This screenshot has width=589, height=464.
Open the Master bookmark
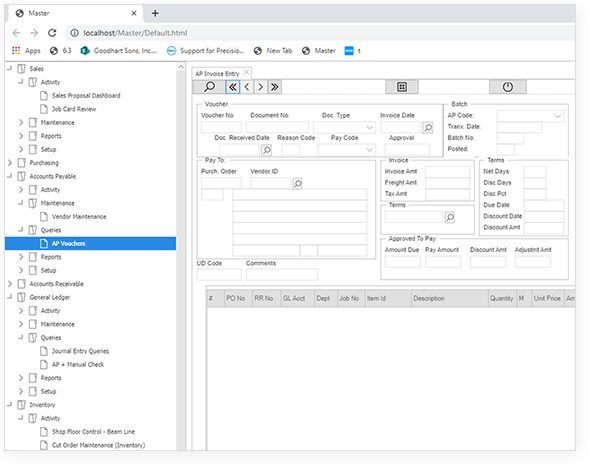(319, 51)
